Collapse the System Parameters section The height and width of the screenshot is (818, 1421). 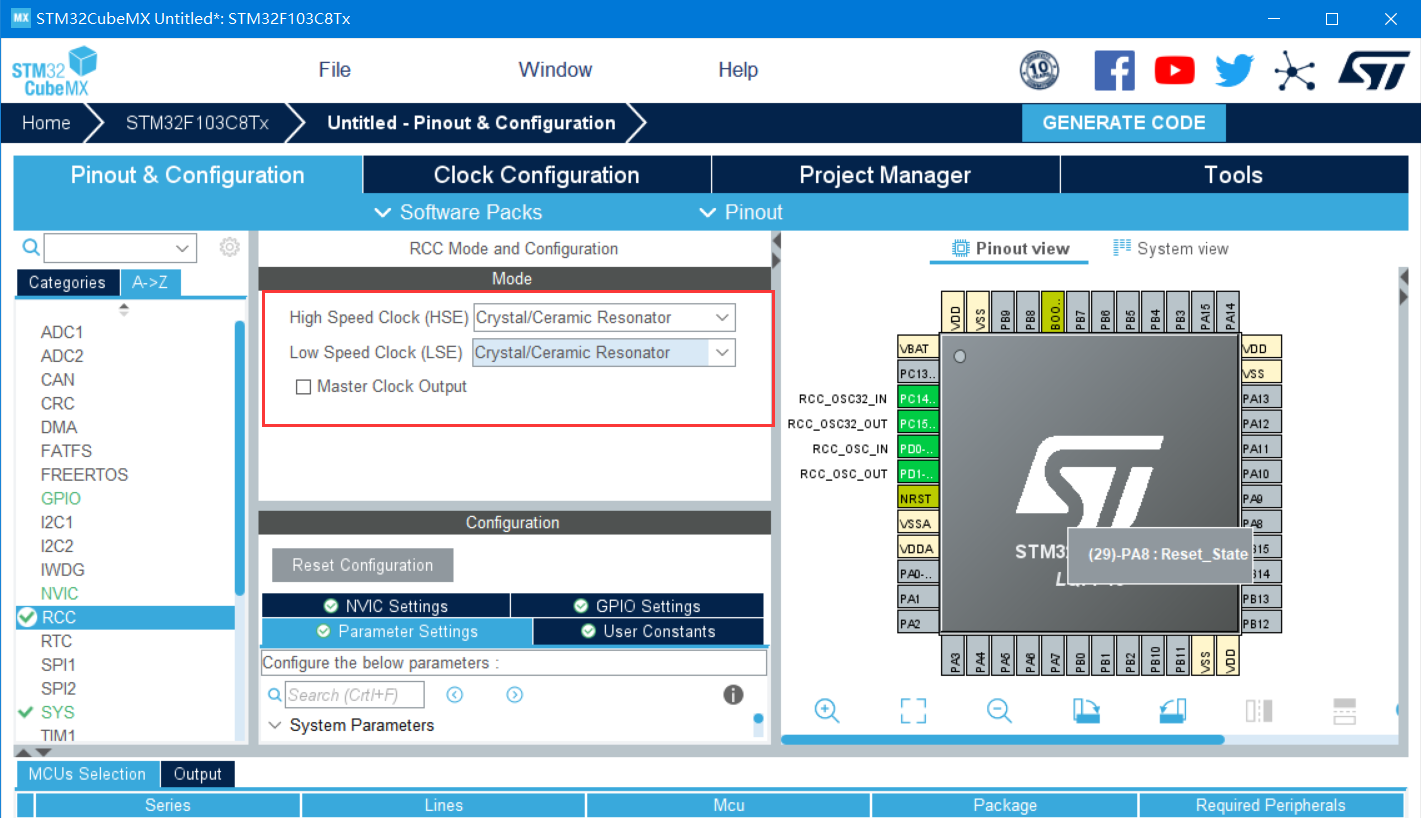tap(276, 725)
